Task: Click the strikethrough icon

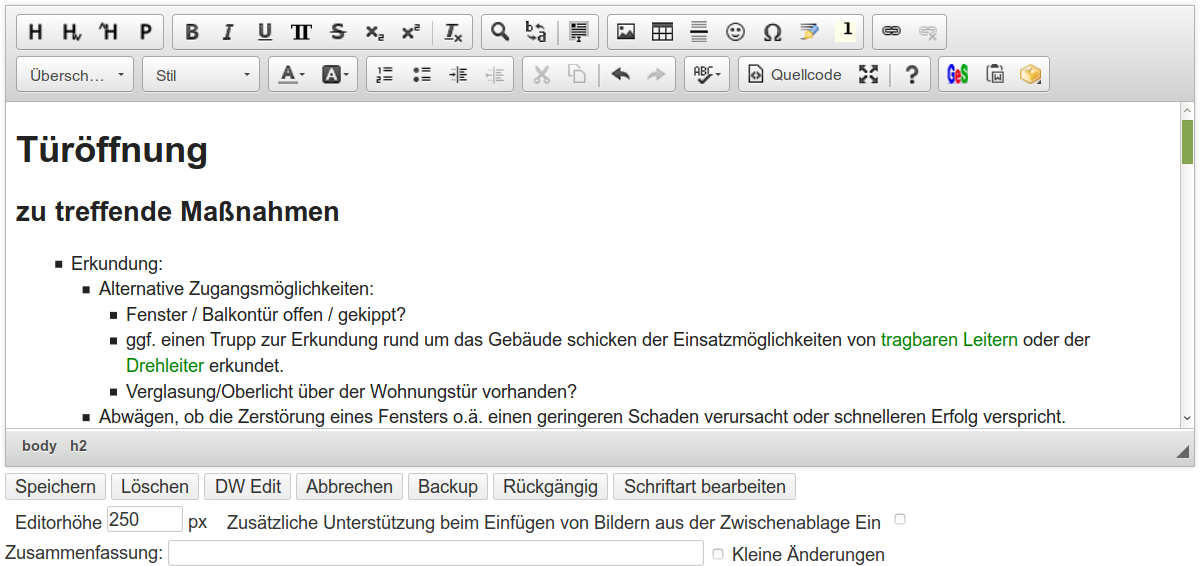Action: (x=338, y=32)
